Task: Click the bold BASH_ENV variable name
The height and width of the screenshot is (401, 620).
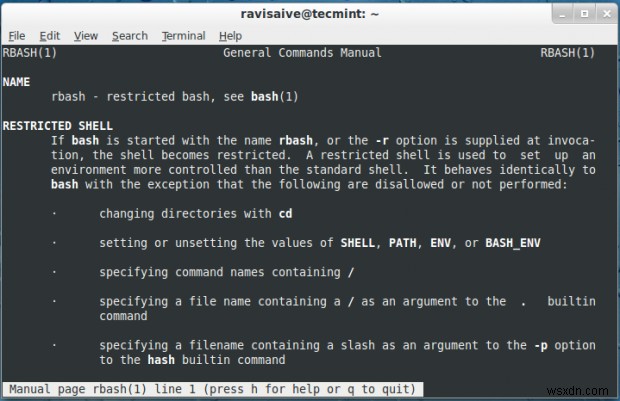Action: coord(513,243)
